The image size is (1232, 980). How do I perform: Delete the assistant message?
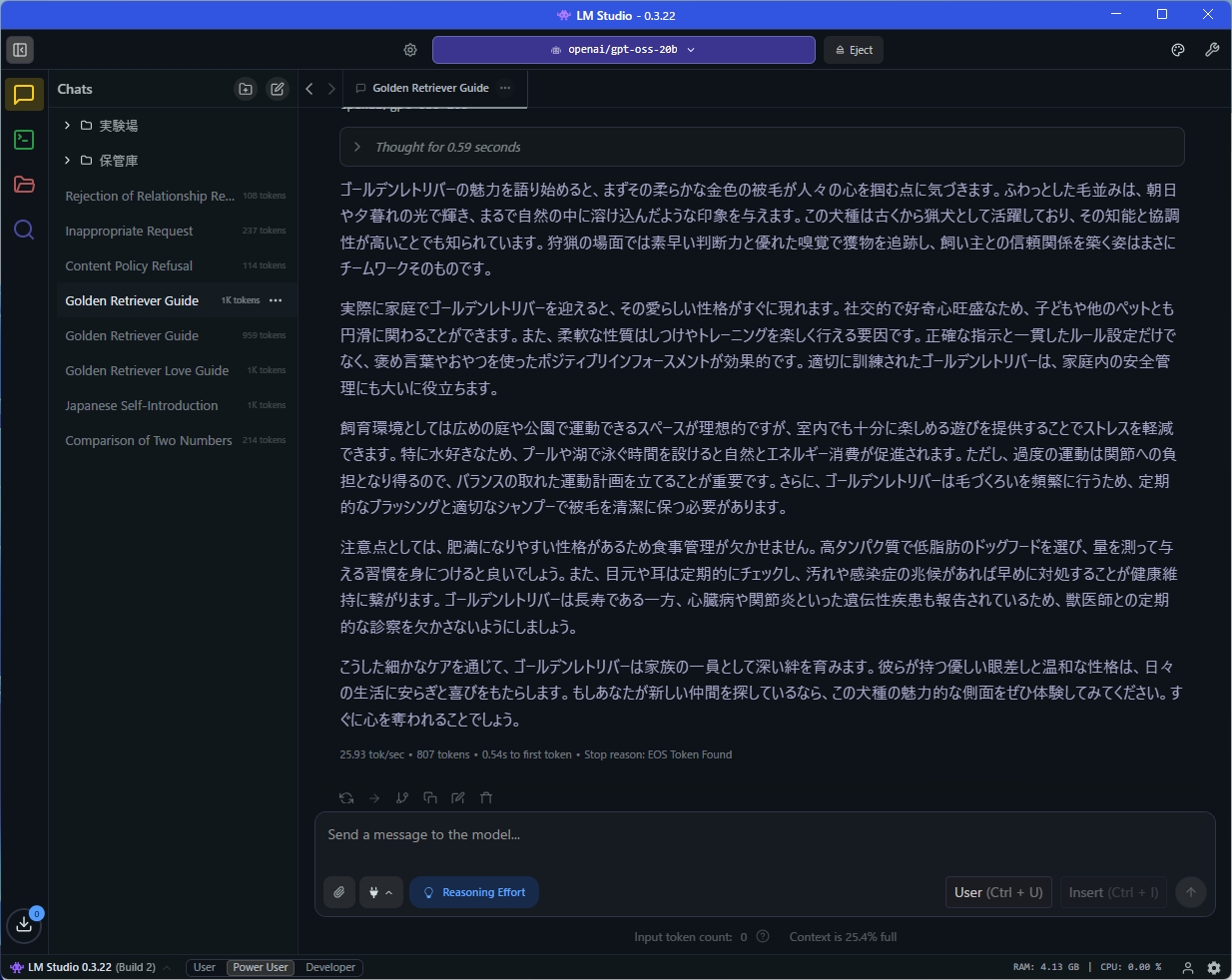(486, 797)
